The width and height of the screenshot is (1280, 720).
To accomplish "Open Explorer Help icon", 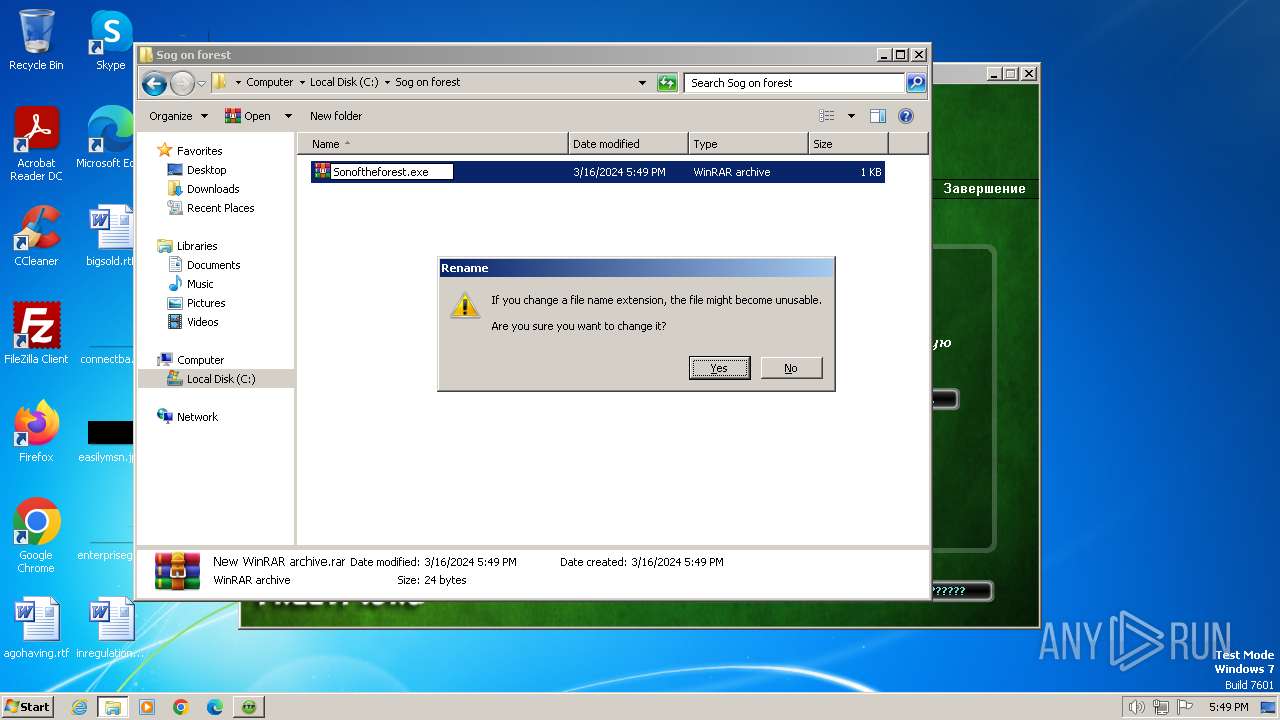I will tap(906, 116).
